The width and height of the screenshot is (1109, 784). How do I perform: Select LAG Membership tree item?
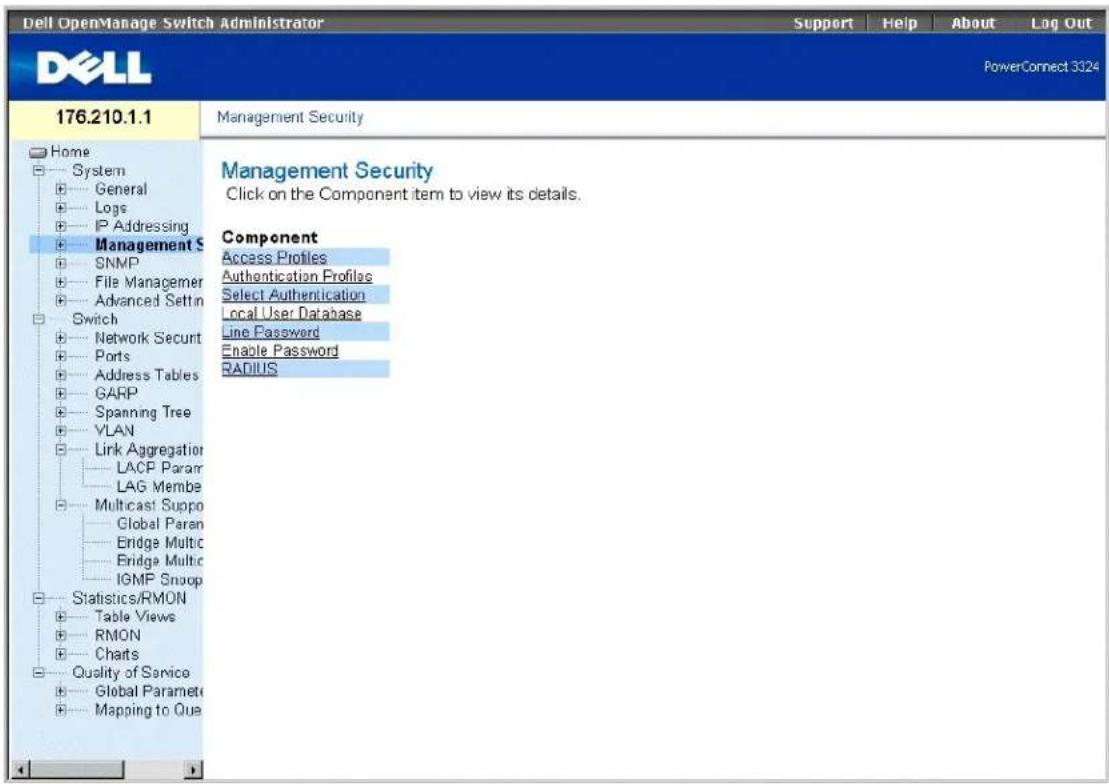159,487
